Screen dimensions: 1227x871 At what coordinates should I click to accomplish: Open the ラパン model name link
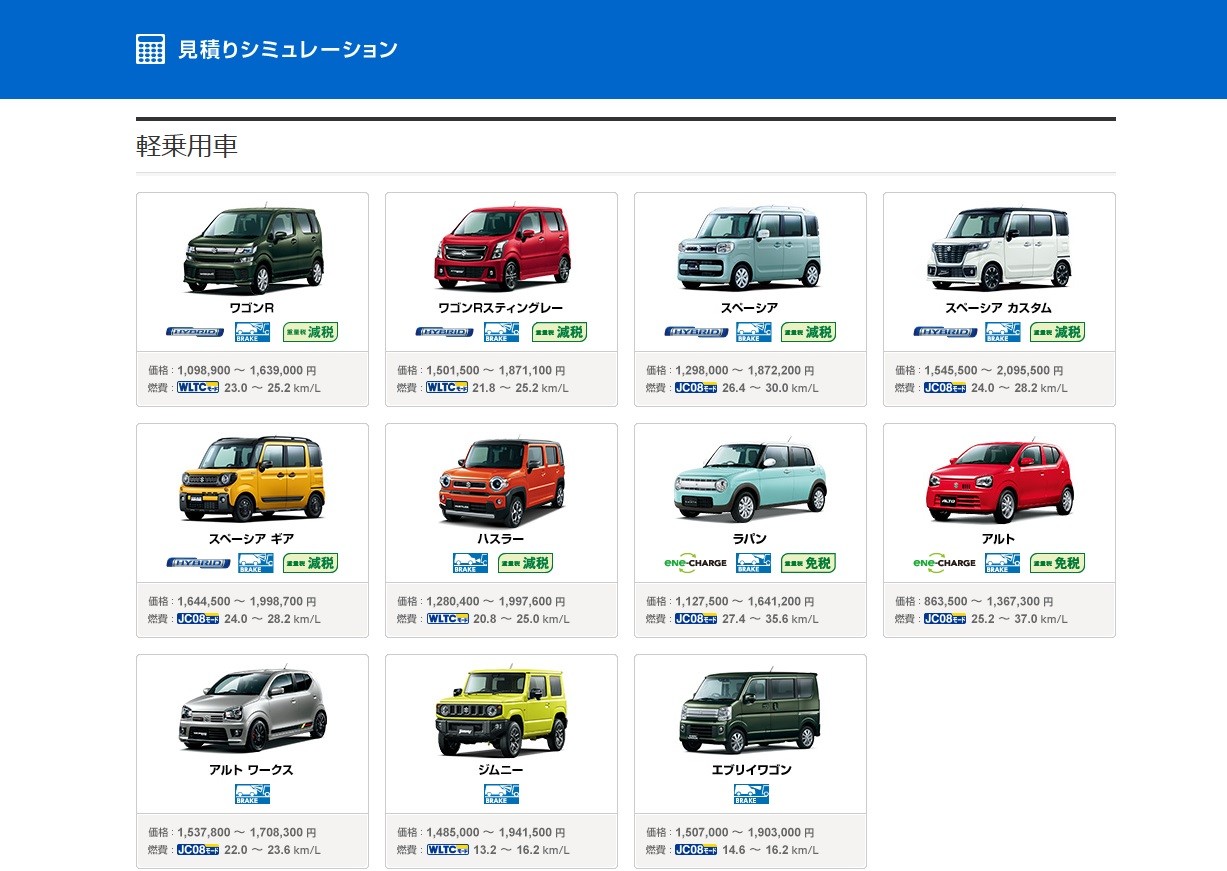click(750, 539)
